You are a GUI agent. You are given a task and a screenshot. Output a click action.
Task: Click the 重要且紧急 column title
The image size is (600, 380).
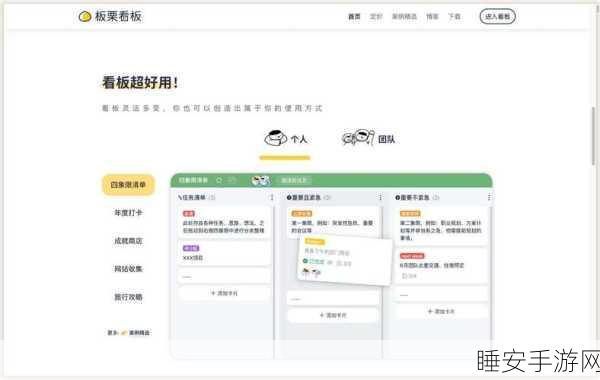pos(303,197)
